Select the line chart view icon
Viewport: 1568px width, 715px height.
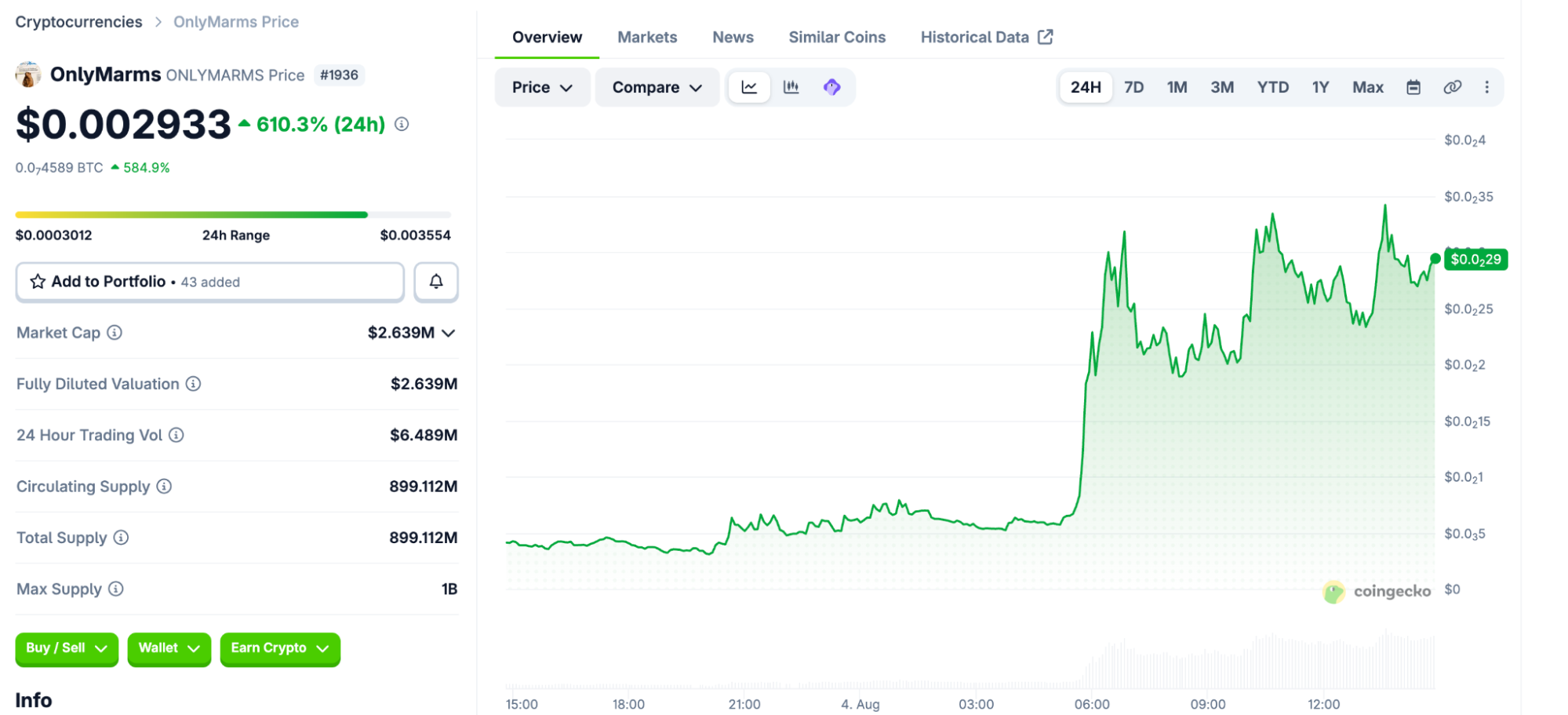749,87
